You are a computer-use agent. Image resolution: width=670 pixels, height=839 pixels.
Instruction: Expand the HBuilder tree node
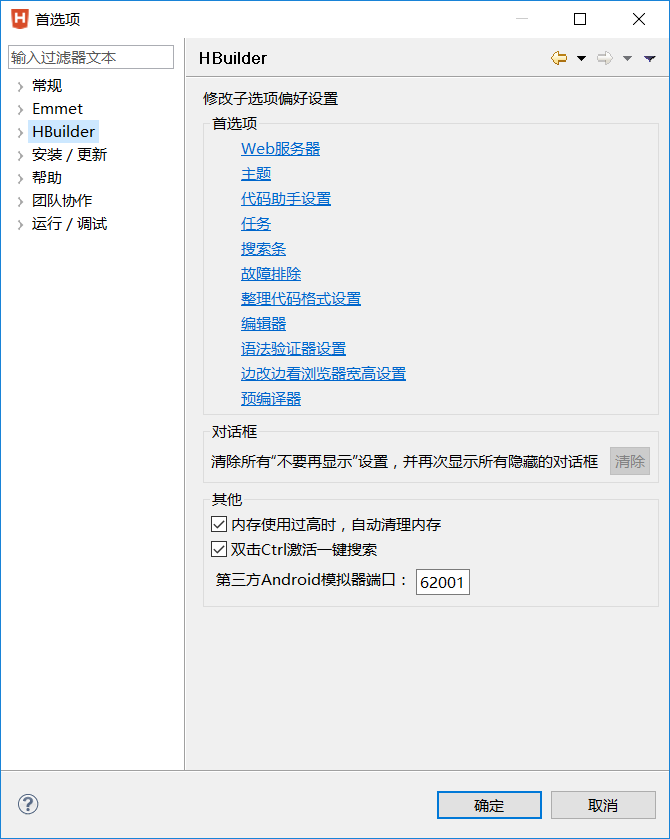[x=20, y=132]
